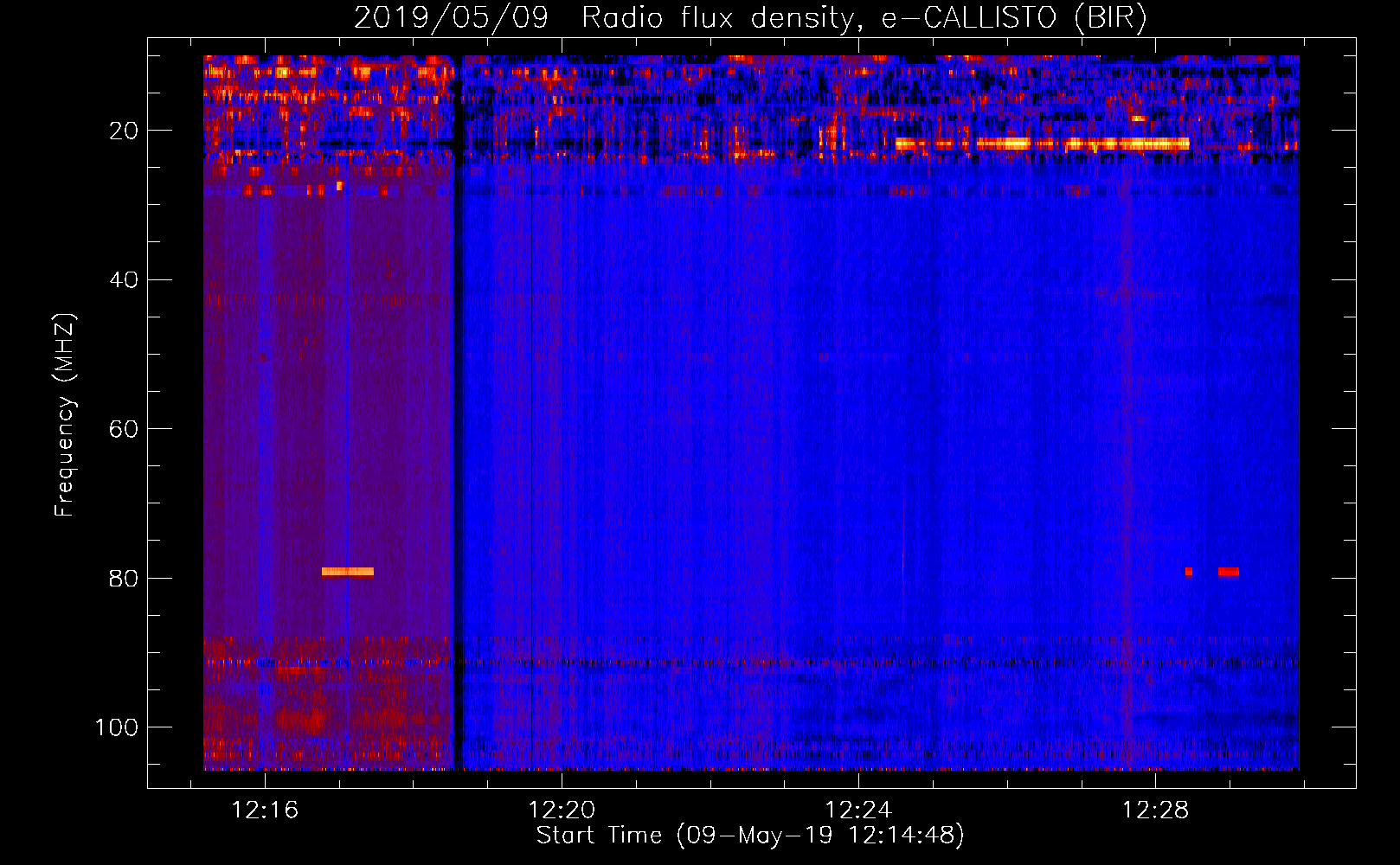Click the black vertical data gap near 12:18:30
The width and height of the screenshot is (1400, 865).
[459, 413]
